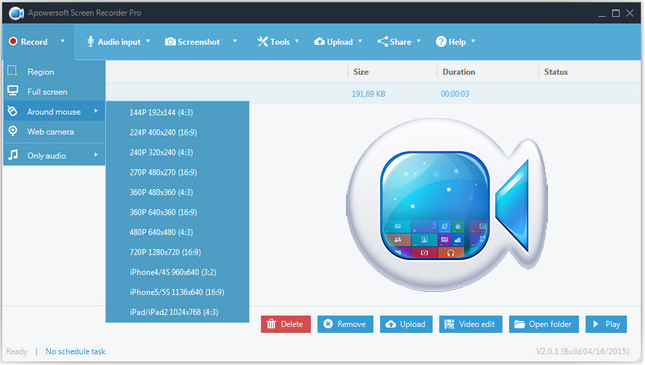The image size is (645, 365).
Task: Click the Share icon in toolbar
Action: coord(382,42)
